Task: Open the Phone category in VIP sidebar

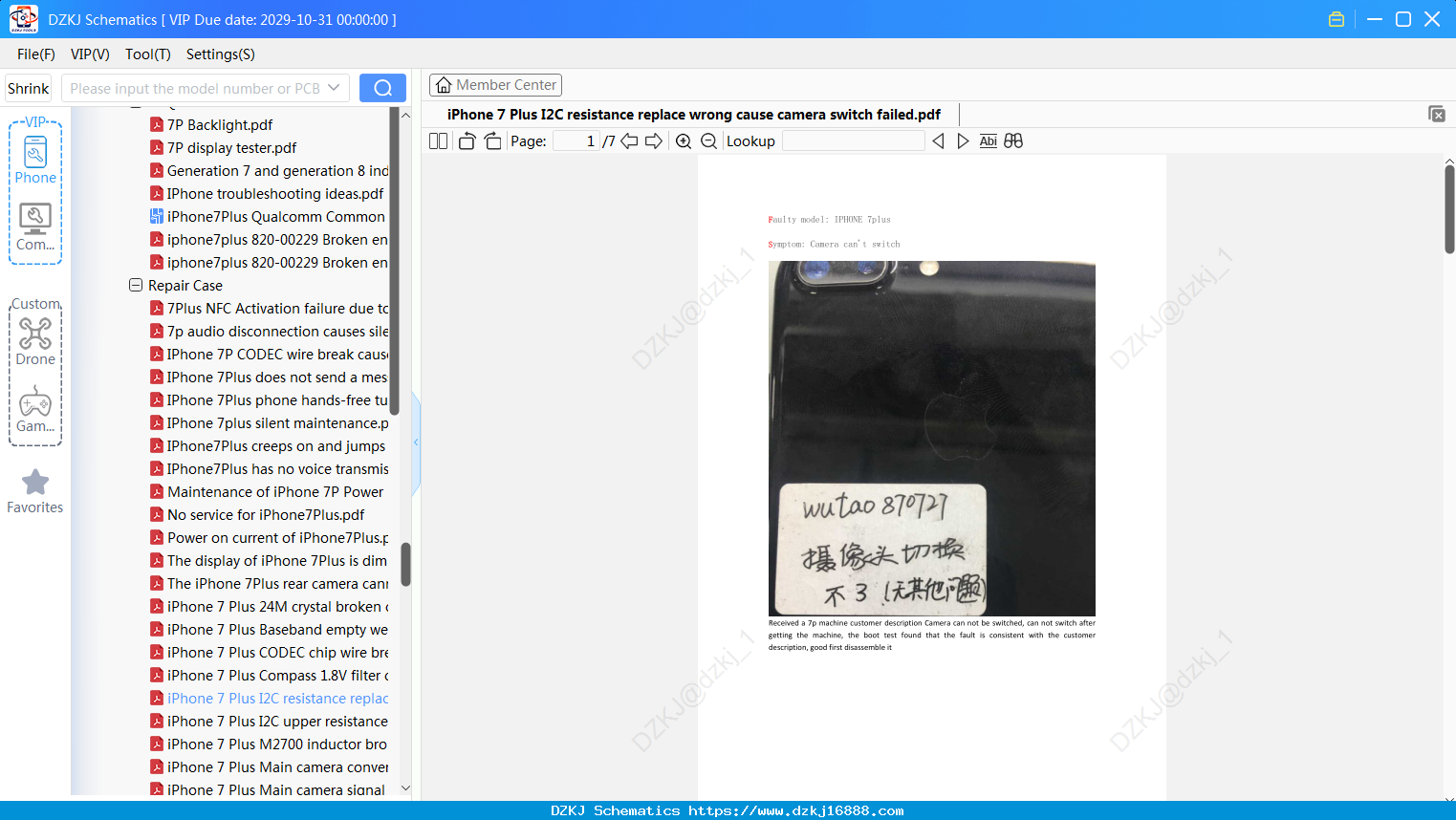Action: click(x=35, y=160)
